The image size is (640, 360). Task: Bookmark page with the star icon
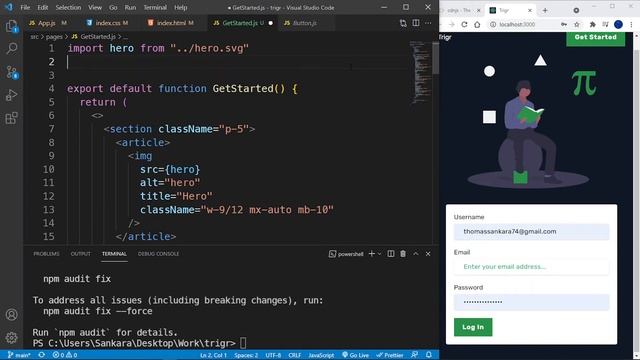[x=577, y=24]
